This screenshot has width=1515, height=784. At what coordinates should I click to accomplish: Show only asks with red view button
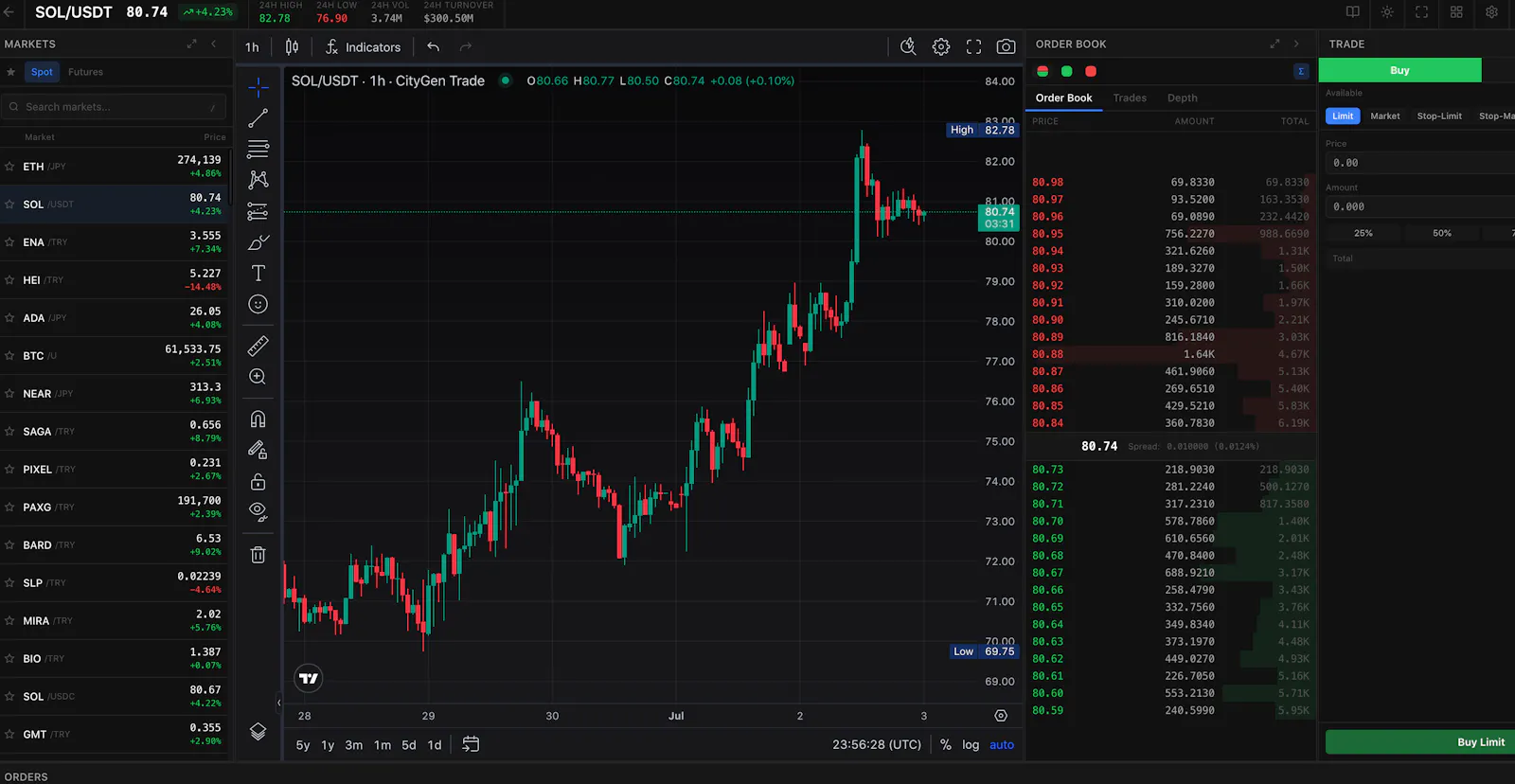tap(1091, 71)
